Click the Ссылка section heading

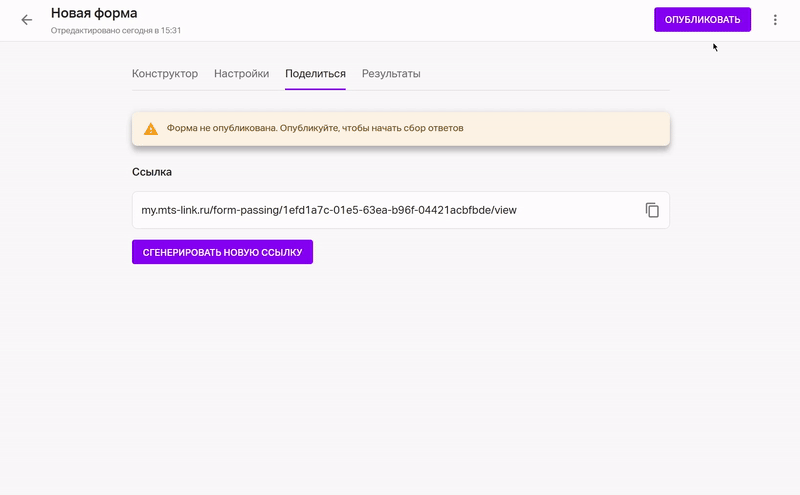(x=152, y=172)
